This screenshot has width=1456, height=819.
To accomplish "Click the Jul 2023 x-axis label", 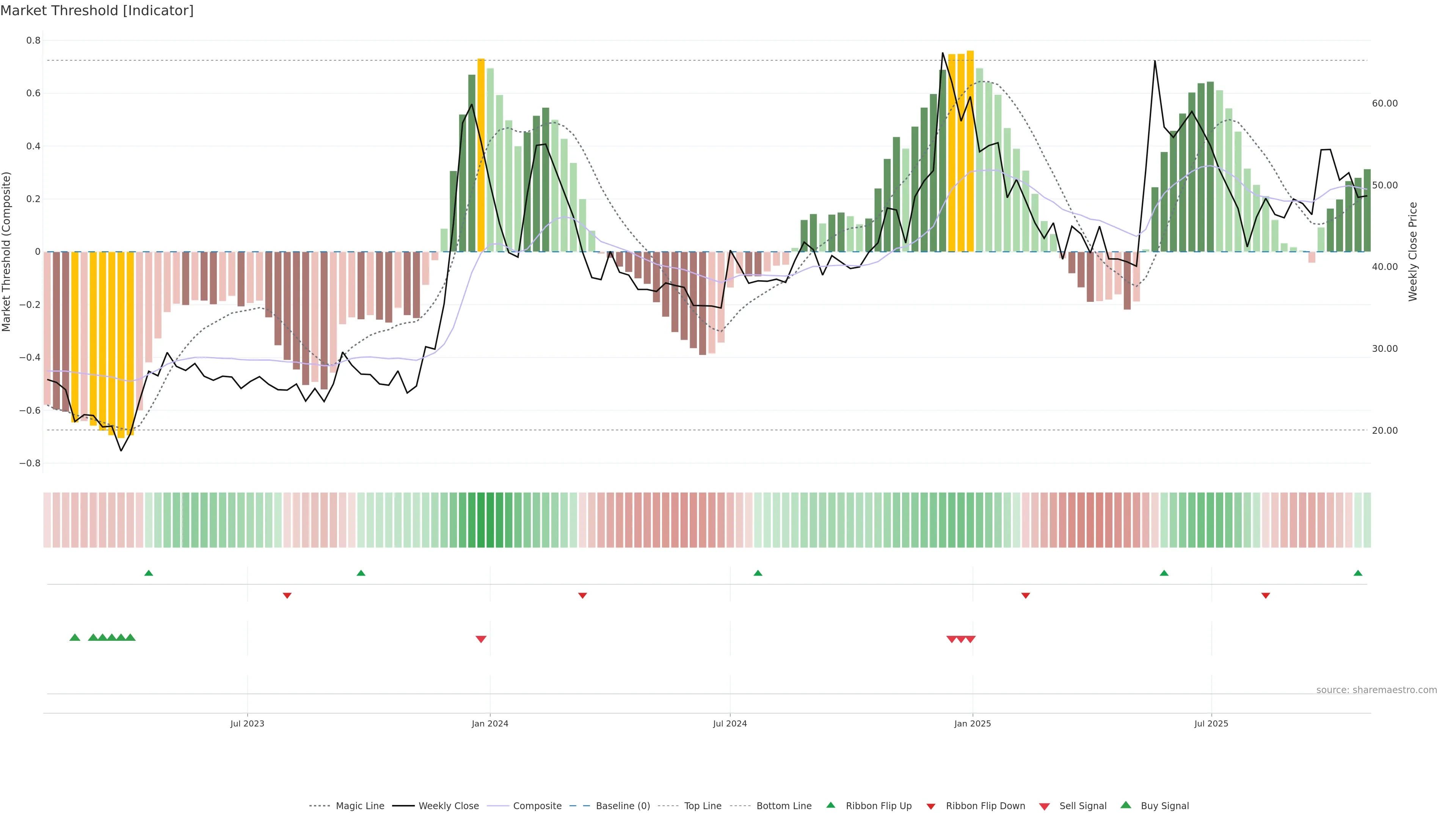I will 247,723.
